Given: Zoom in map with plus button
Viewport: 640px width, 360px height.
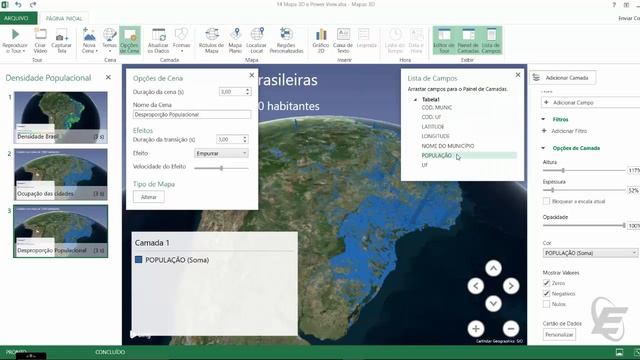Looking at the screenshot, I should [476, 328].
